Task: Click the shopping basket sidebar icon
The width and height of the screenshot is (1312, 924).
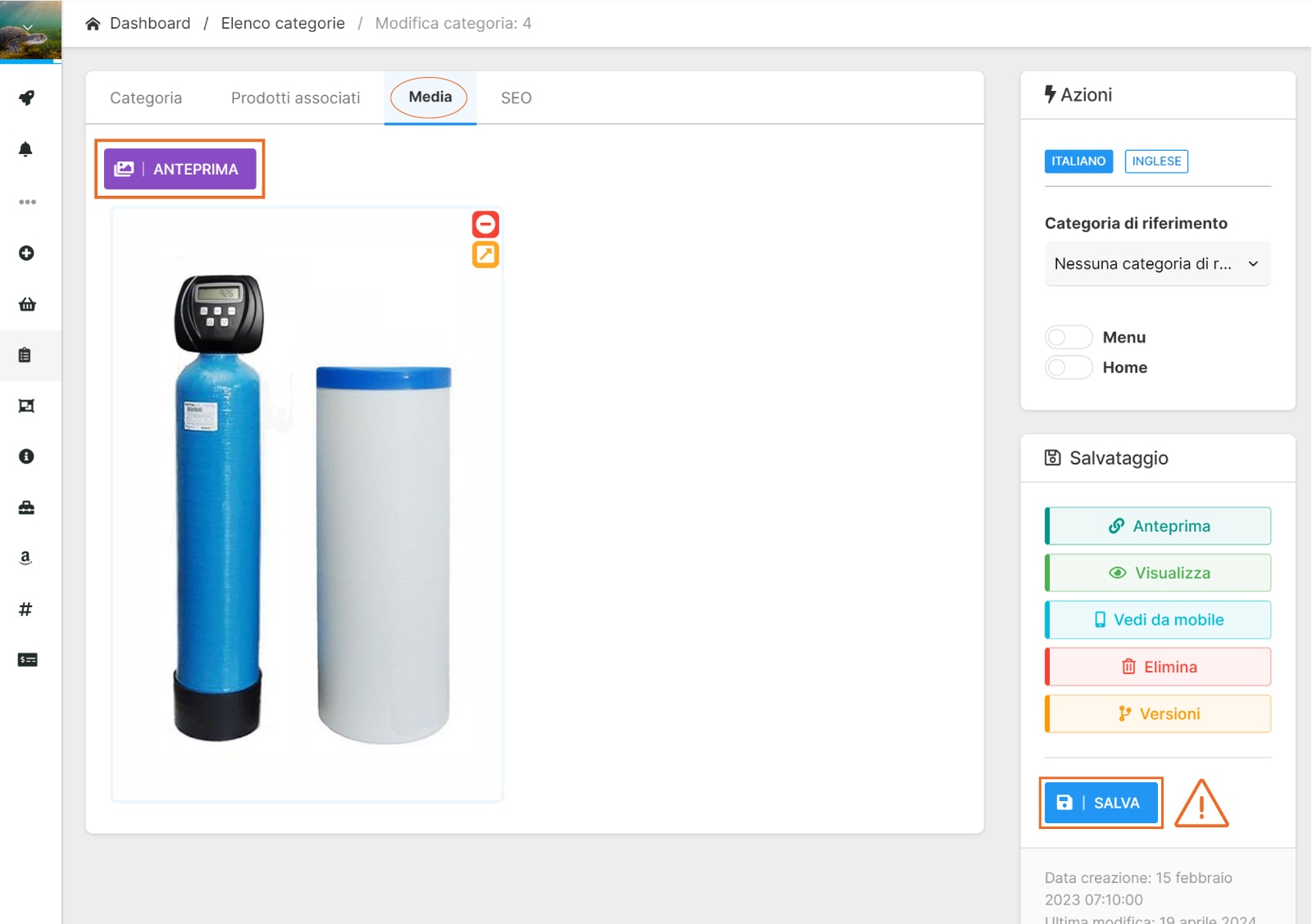Action: 27,304
